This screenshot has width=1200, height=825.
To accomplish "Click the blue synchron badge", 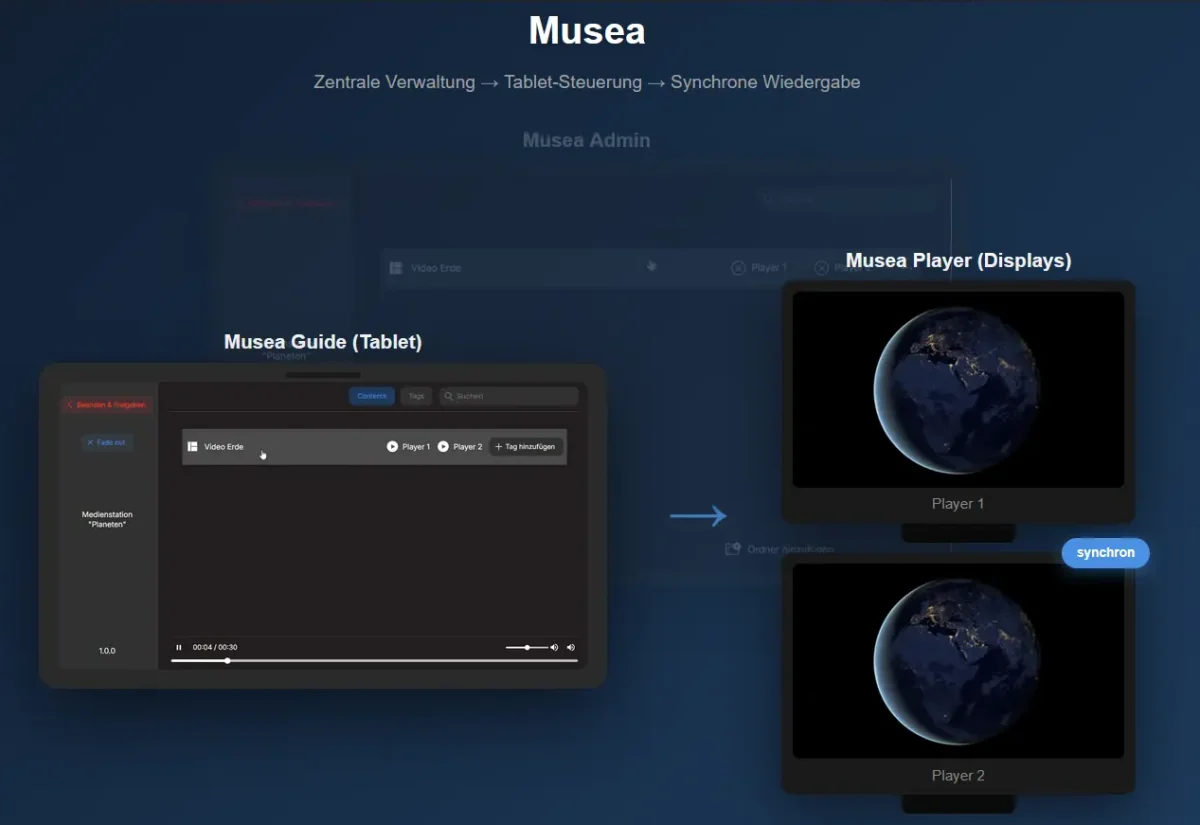I will (x=1105, y=553).
